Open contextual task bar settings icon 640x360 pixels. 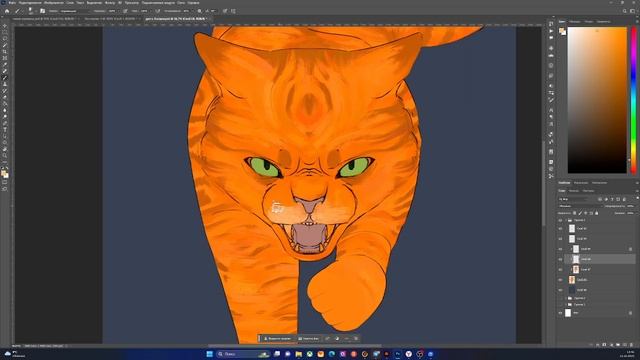click(x=356, y=338)
